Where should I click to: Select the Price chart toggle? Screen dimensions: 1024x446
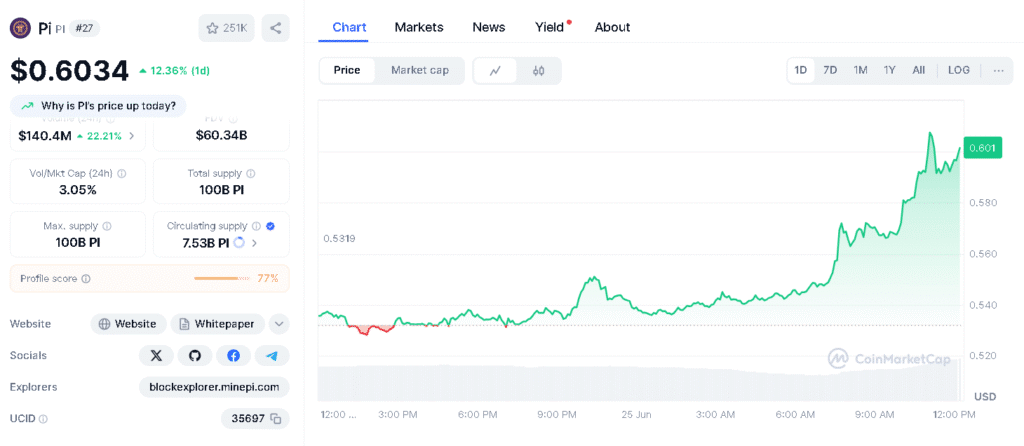347,71
